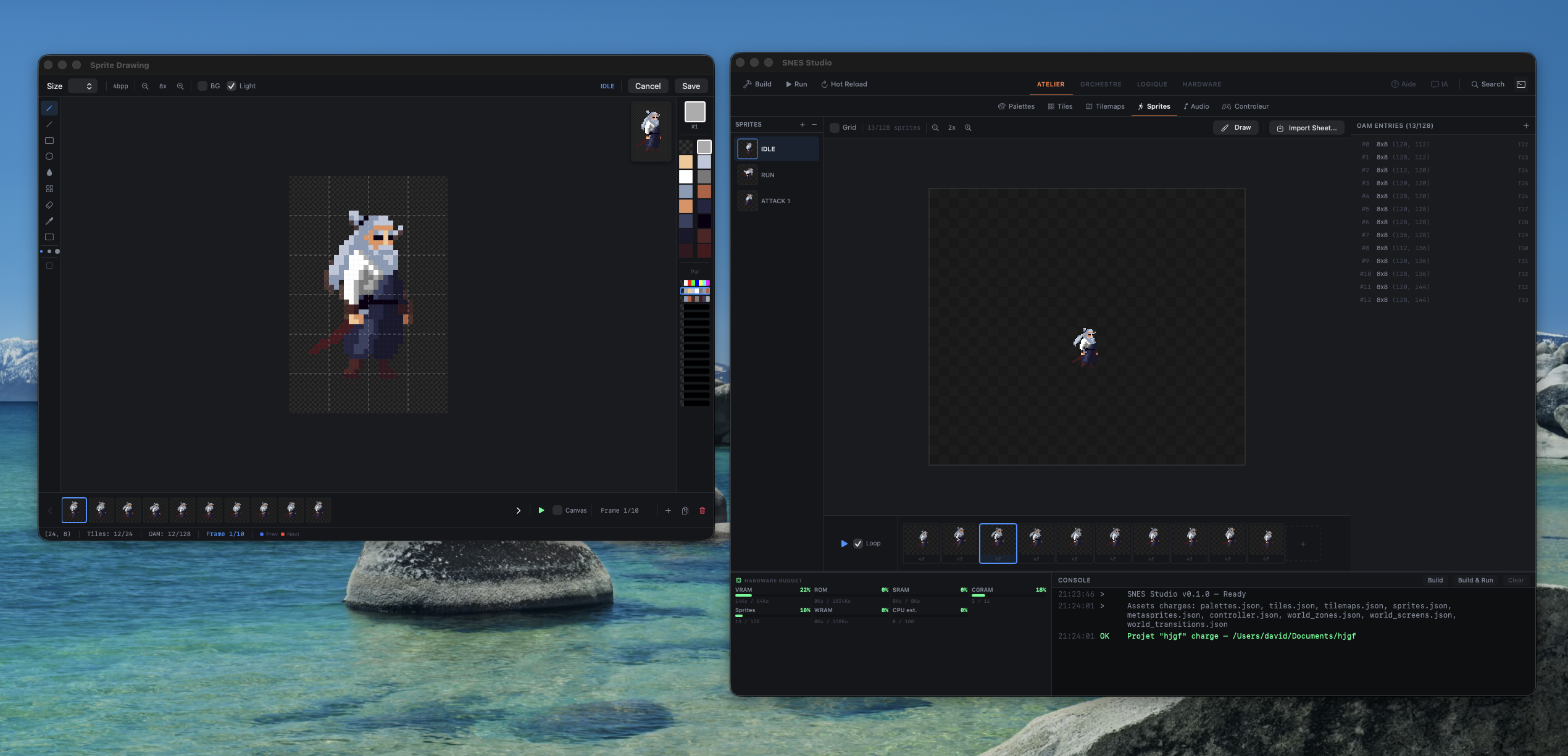Disable the Light checkbox
This screenshot has width=1568, height=756.
tap(232, 86)
